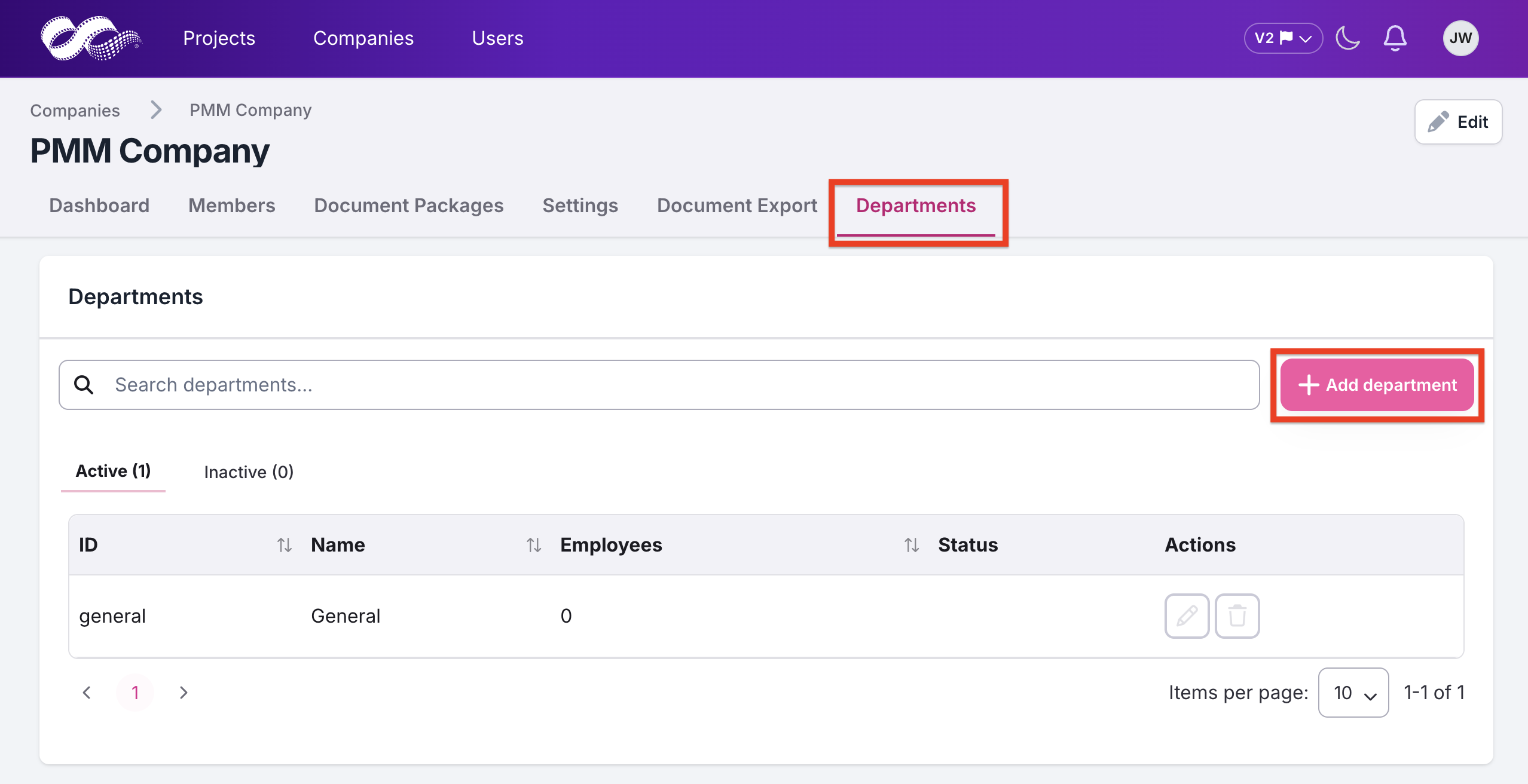Click the app logo in header
Image resolution: width=1528 pixels, height=784 pixels.
[x=91, y=38]
